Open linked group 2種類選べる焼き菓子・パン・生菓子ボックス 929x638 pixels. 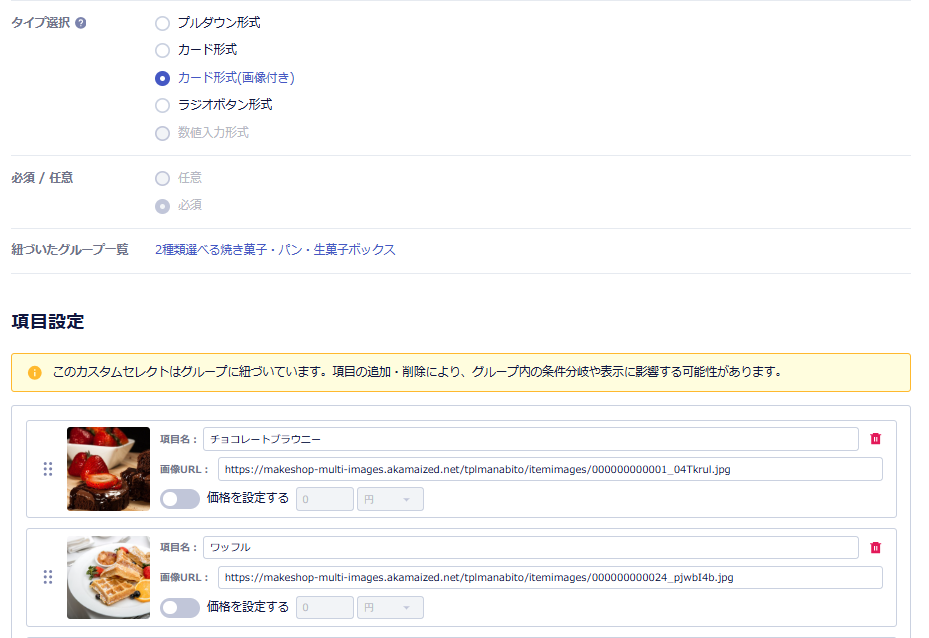coord(275,250)
